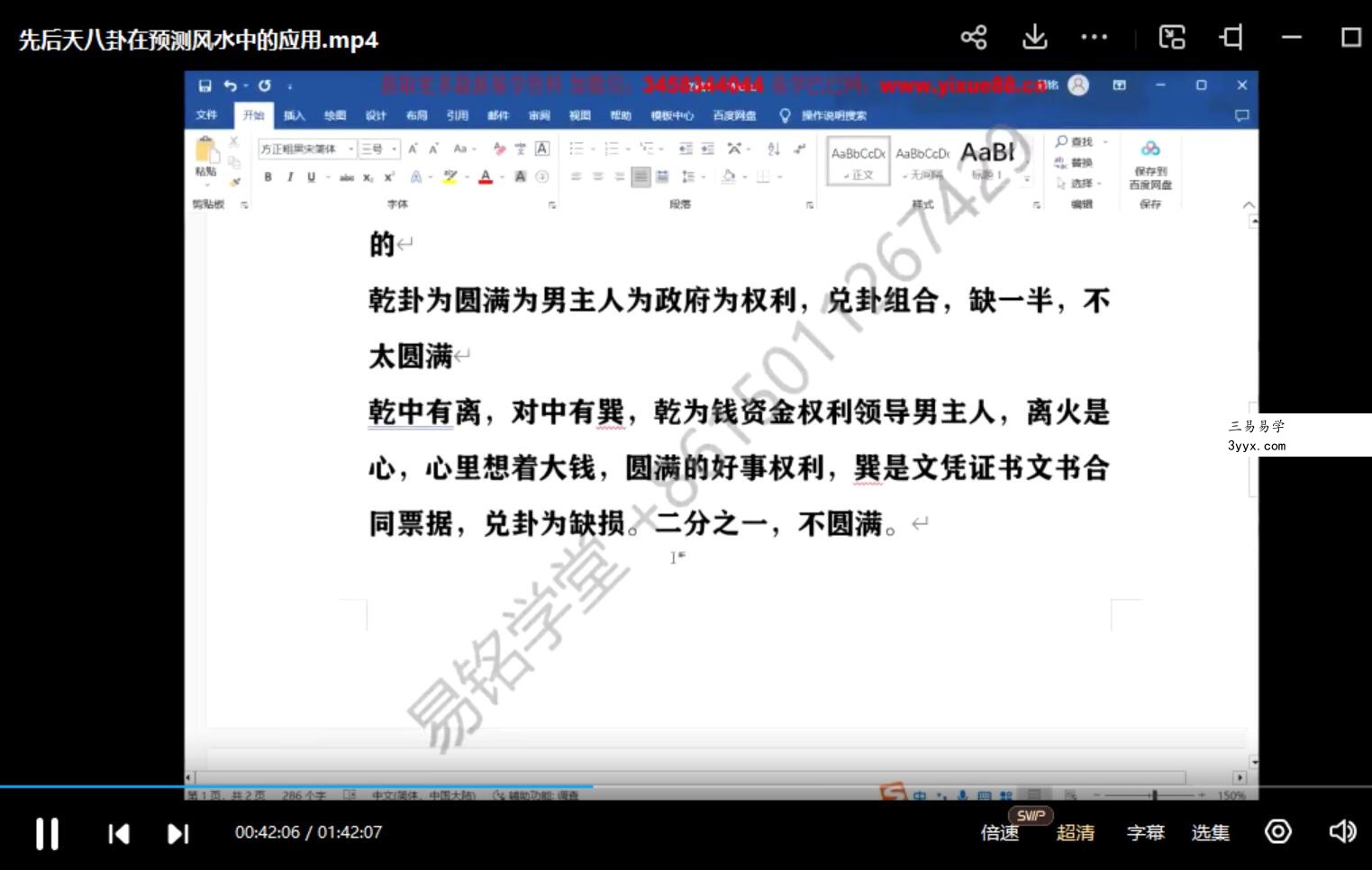Click the 替换 replace button
The height and width of the screenshot is (870, 1372).
pos(1074,163)
